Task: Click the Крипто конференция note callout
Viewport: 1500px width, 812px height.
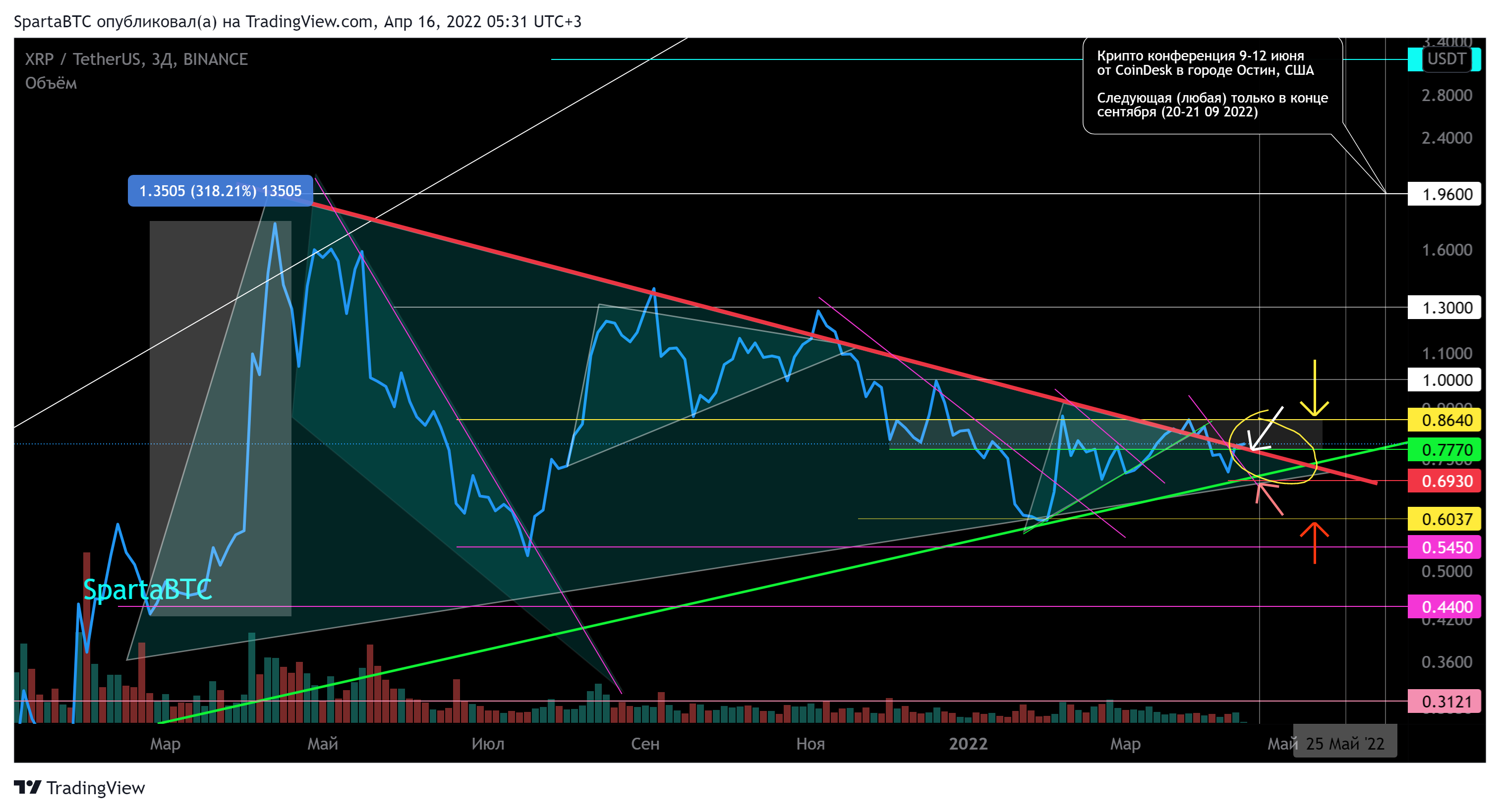Action: [x=1212, y=85]
